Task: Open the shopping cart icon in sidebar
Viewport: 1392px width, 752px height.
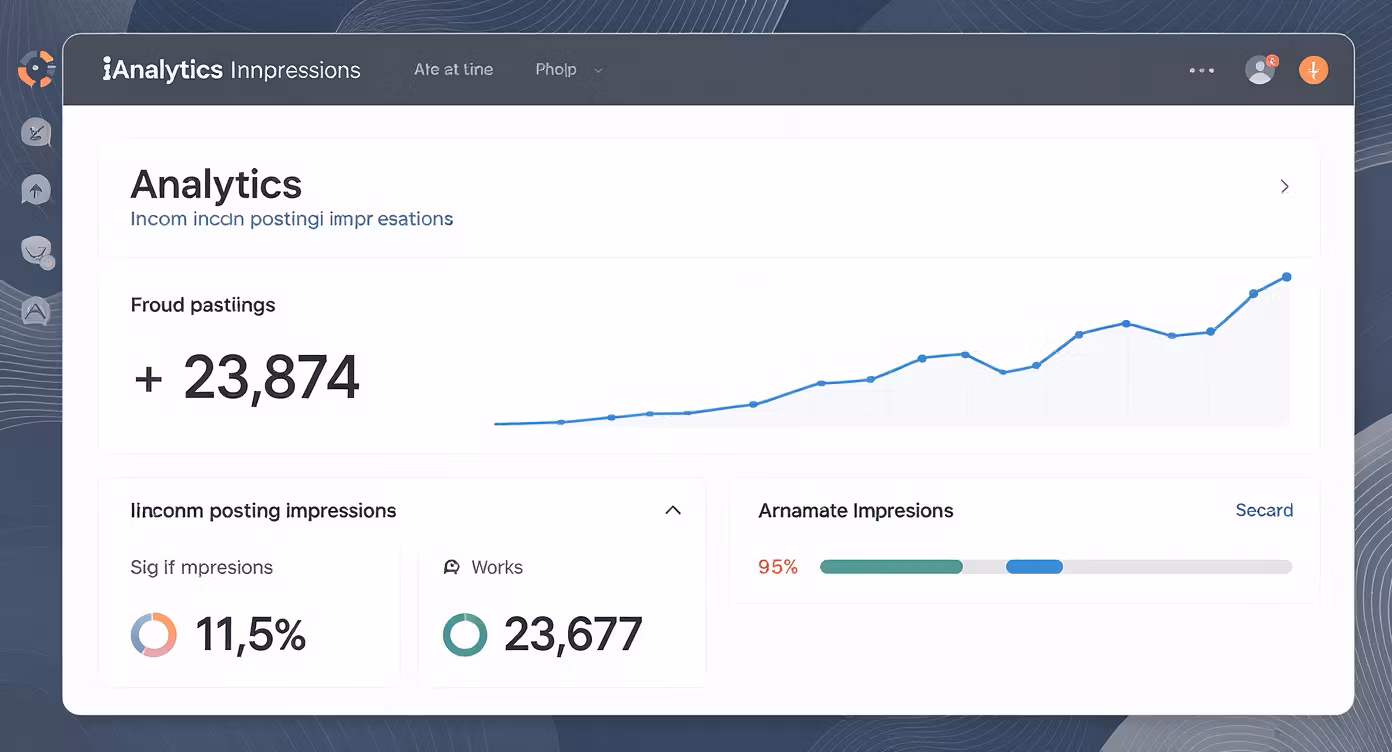Action: 37,252
